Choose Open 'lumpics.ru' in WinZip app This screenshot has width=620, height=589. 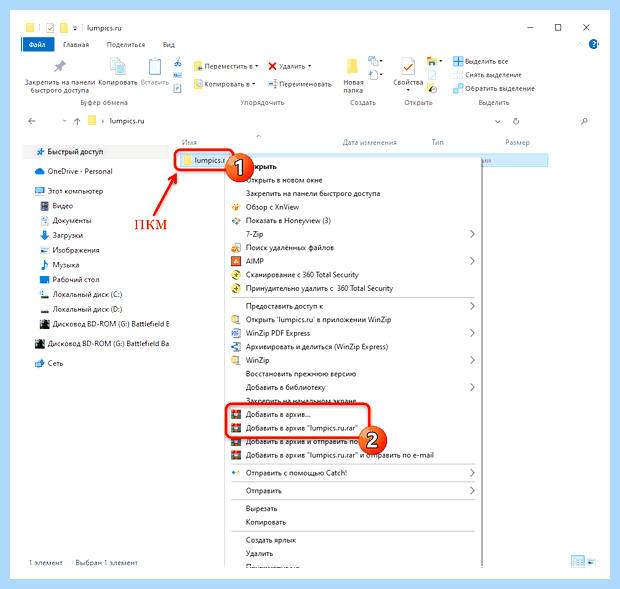point(318,319)
